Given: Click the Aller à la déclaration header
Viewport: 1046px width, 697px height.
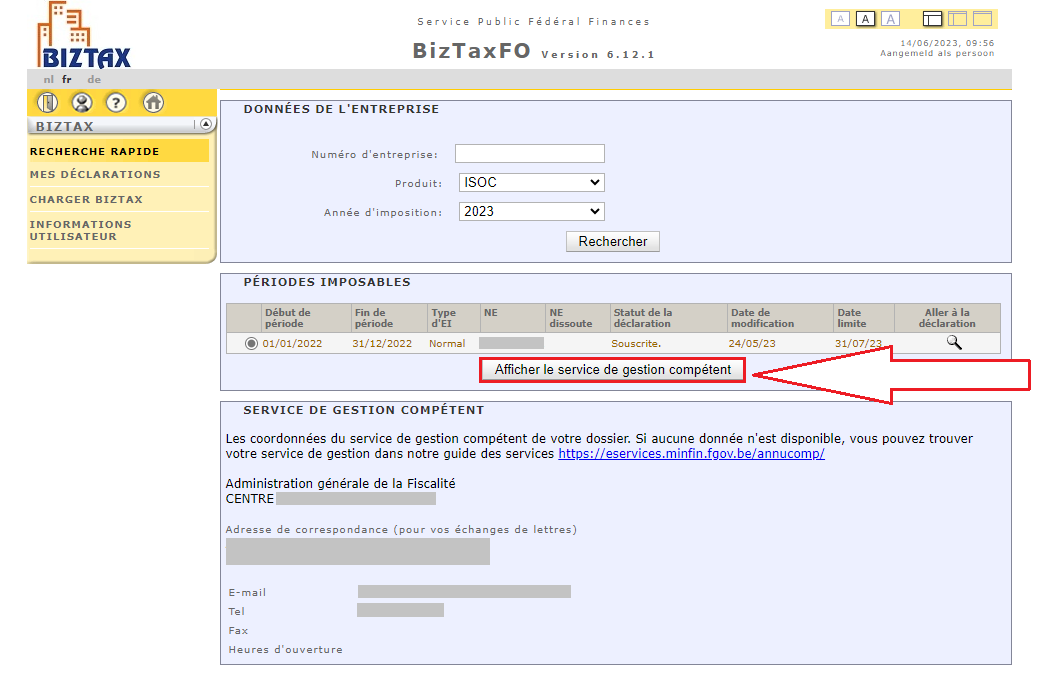Looking at the screenshot, I should tap(947, 318).
